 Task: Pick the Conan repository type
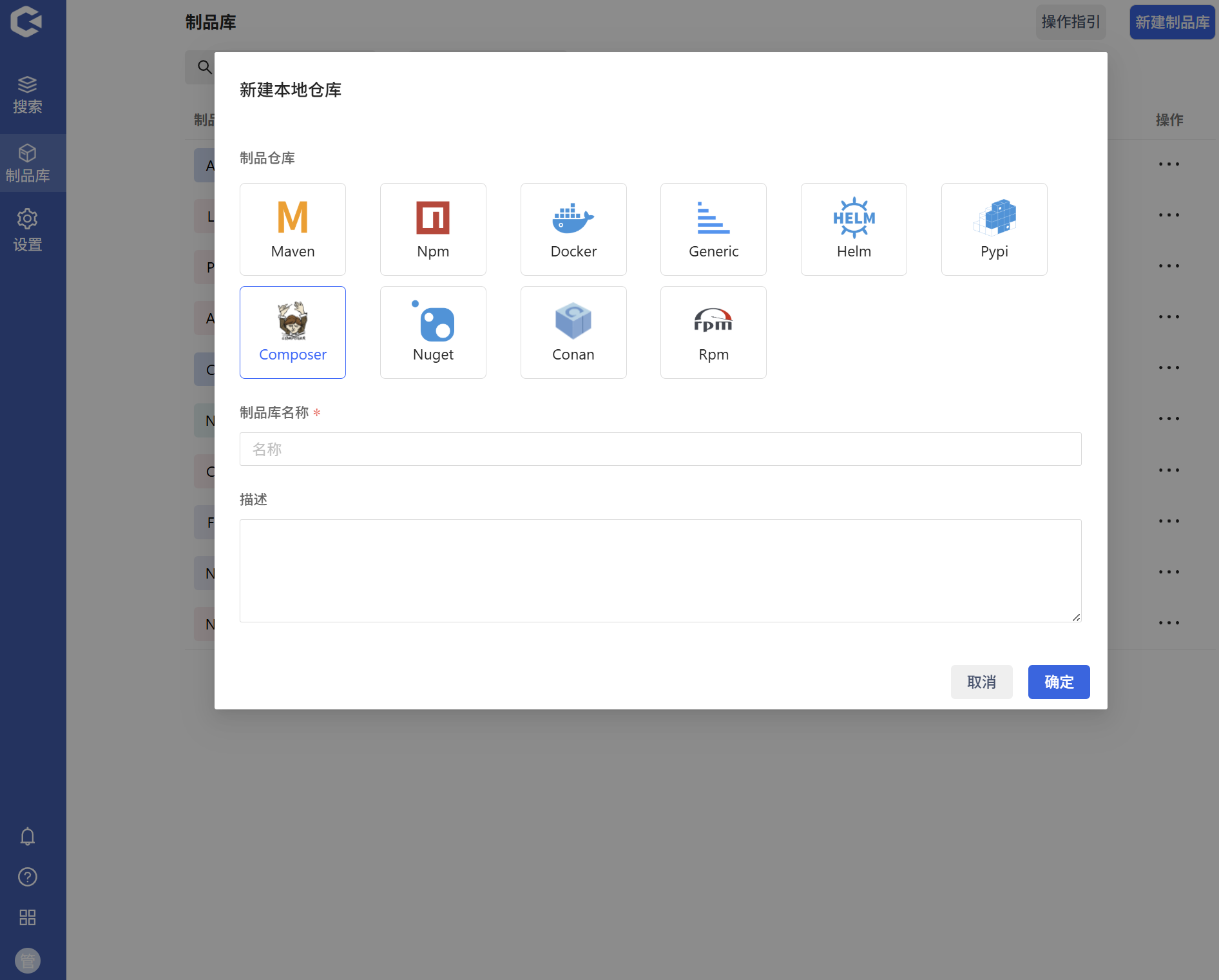[573, 332]
